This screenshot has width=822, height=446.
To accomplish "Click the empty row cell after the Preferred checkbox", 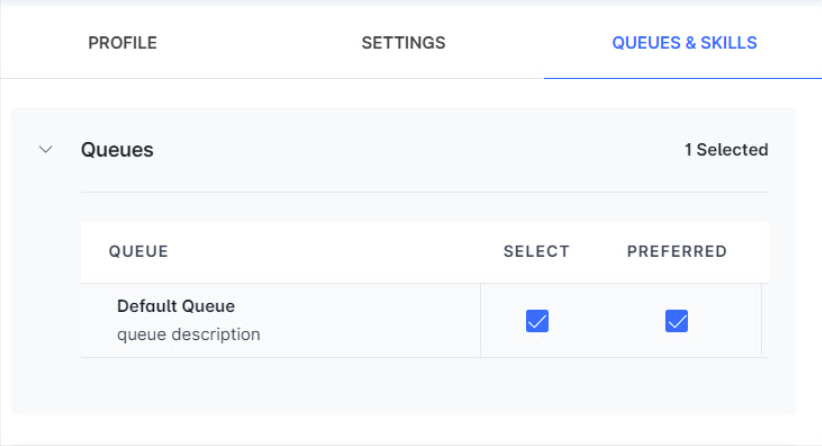I will pos(765,321).
